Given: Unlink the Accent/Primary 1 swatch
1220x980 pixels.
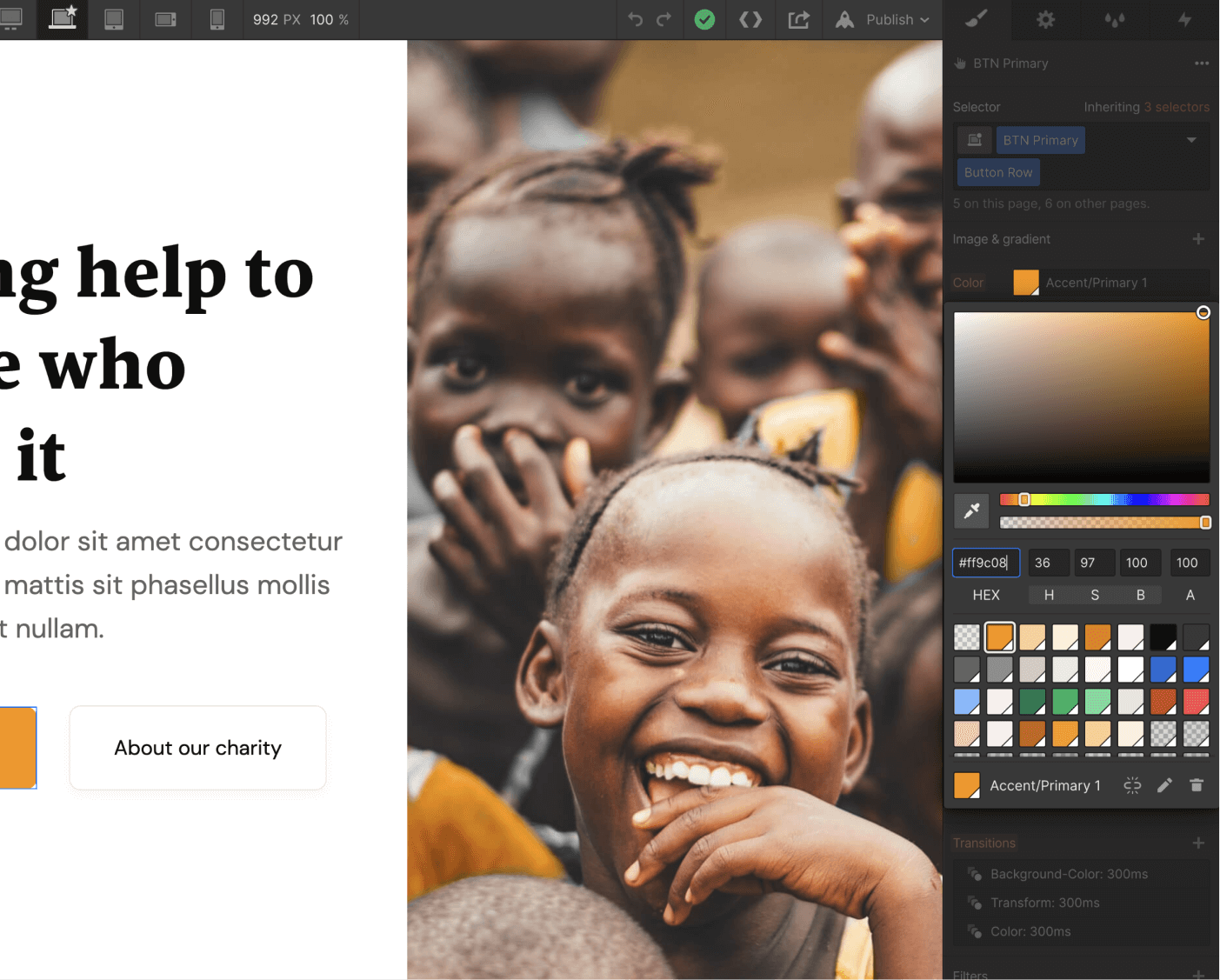Looking at the screenshot, I should coord(1132,785).
